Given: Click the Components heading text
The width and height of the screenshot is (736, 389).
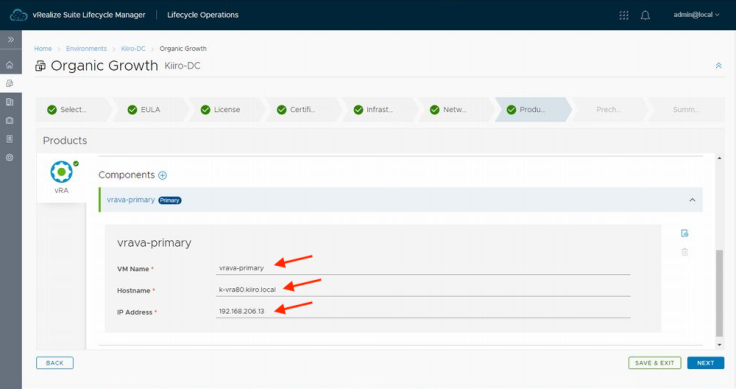Looking at the screenshot, I should (x=127, y=175).
